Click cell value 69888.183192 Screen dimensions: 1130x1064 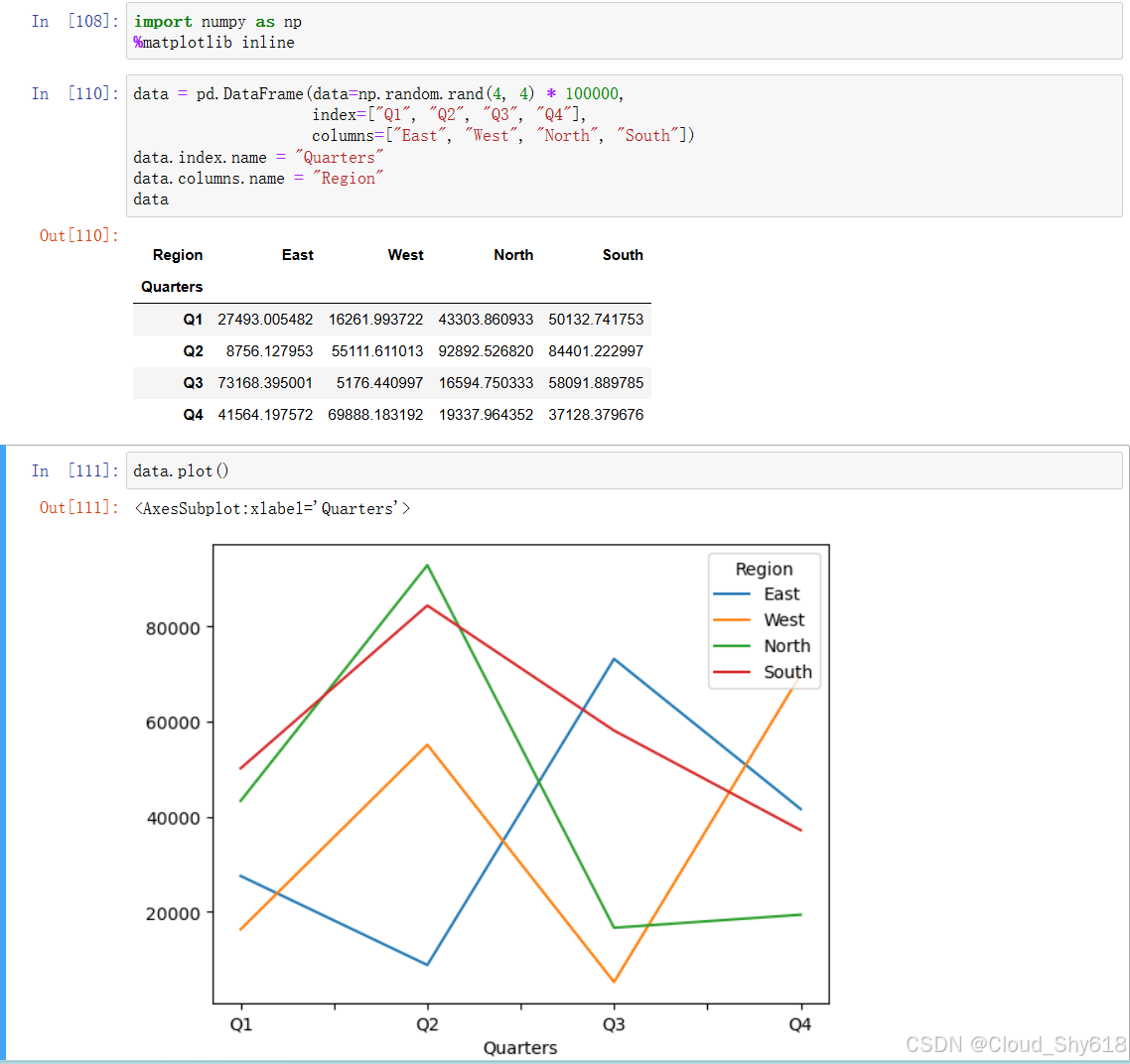pos(375,414)
